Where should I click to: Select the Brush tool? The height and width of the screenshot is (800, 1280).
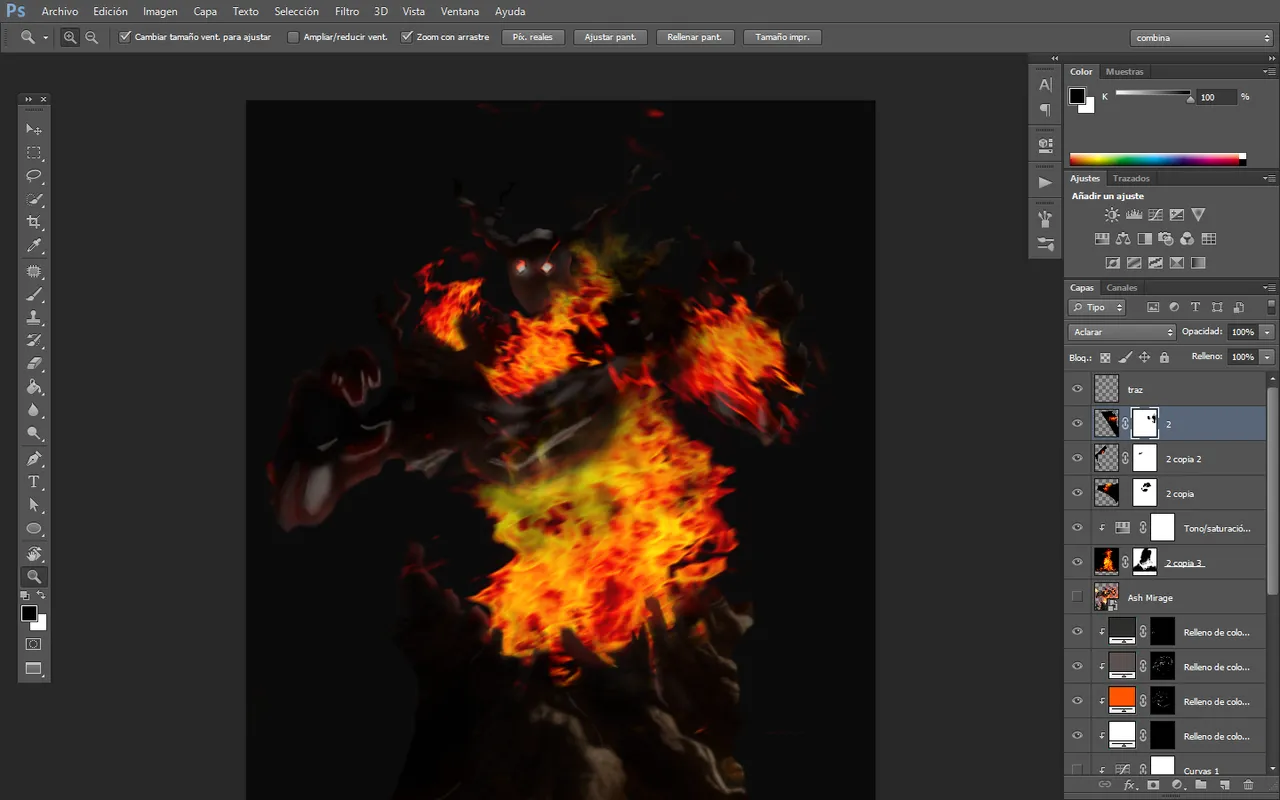[x=34, y=295]
